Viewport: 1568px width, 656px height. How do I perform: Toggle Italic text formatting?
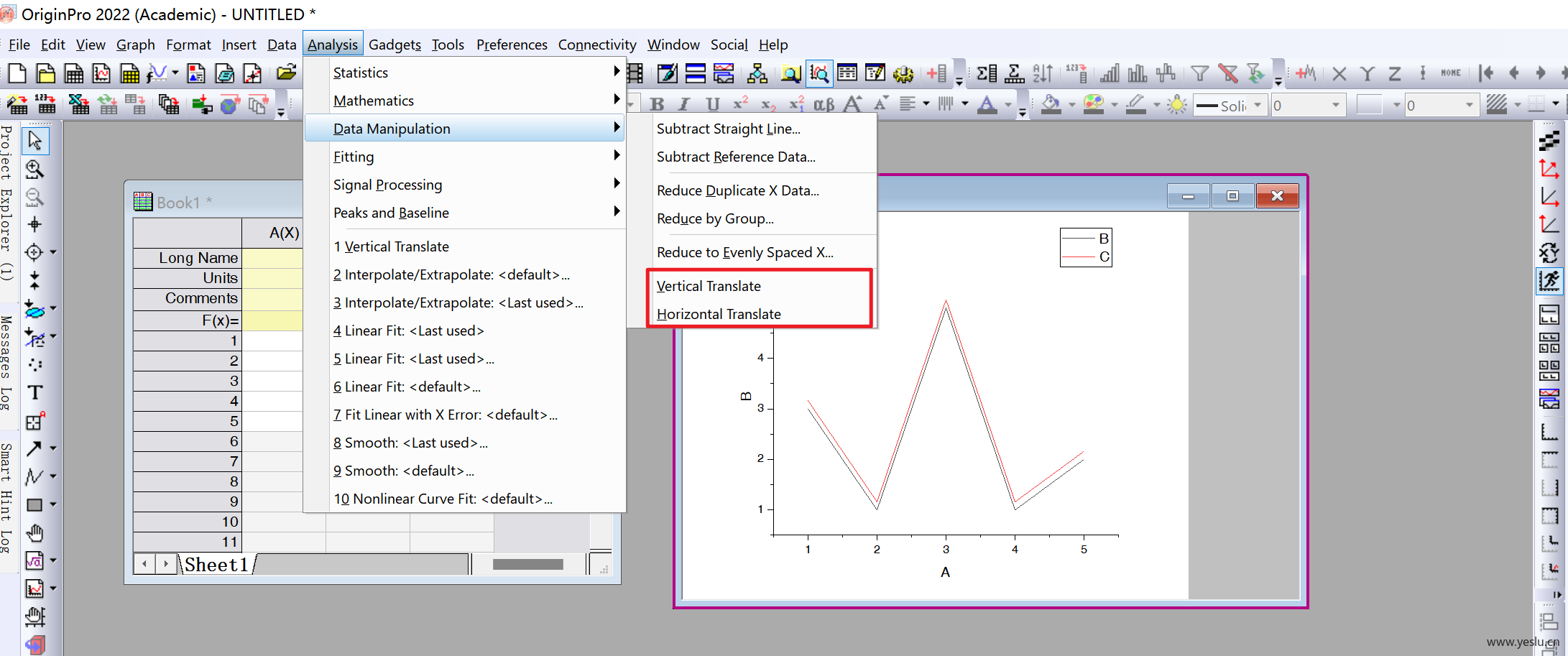[685, 105]
